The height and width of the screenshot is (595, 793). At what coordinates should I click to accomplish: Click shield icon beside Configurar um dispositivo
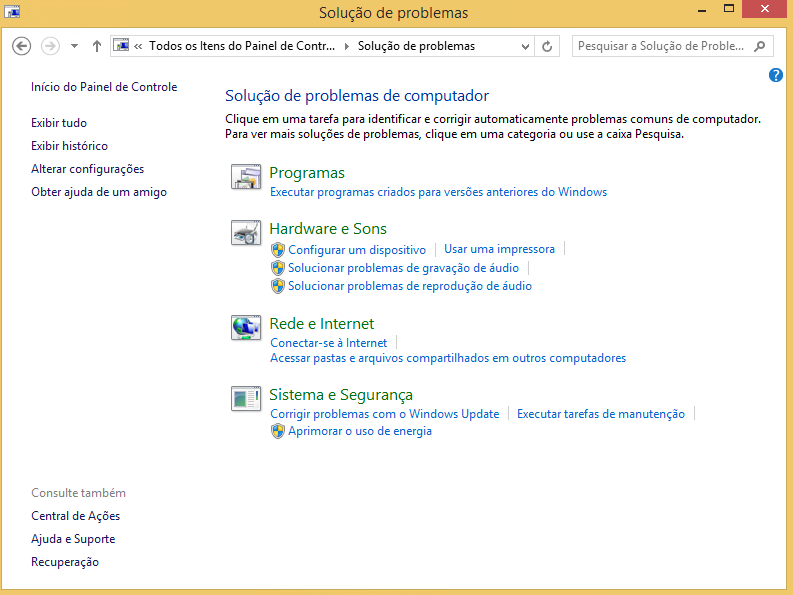[x=278, y=250]
